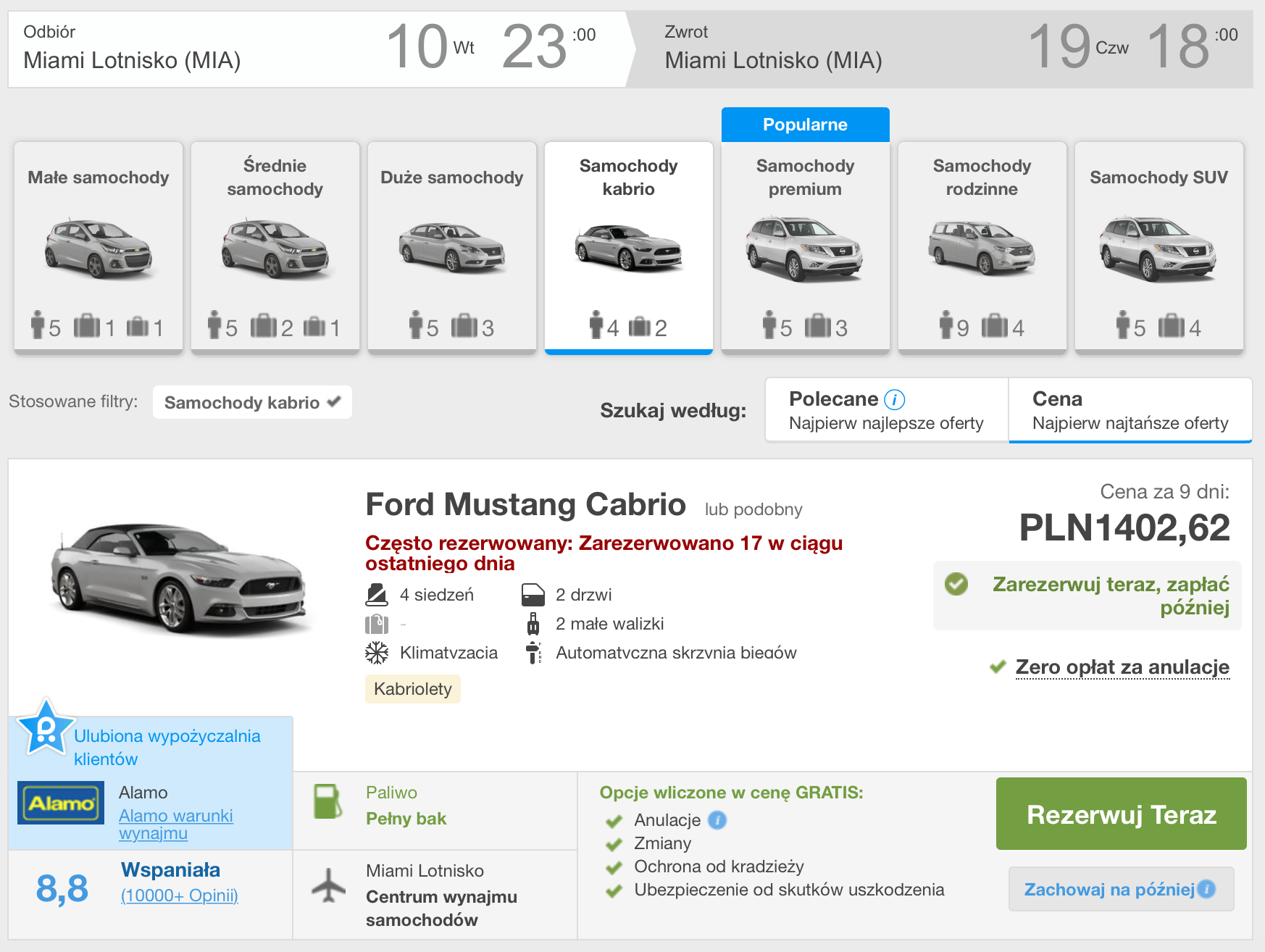1265x952 pixels.
Task: Click the checkmark on the kabrio filter chip
Action: coord(334,401)
